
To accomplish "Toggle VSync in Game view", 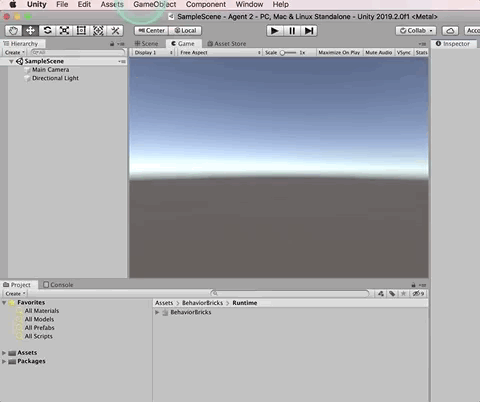I will tap(404, 53).
